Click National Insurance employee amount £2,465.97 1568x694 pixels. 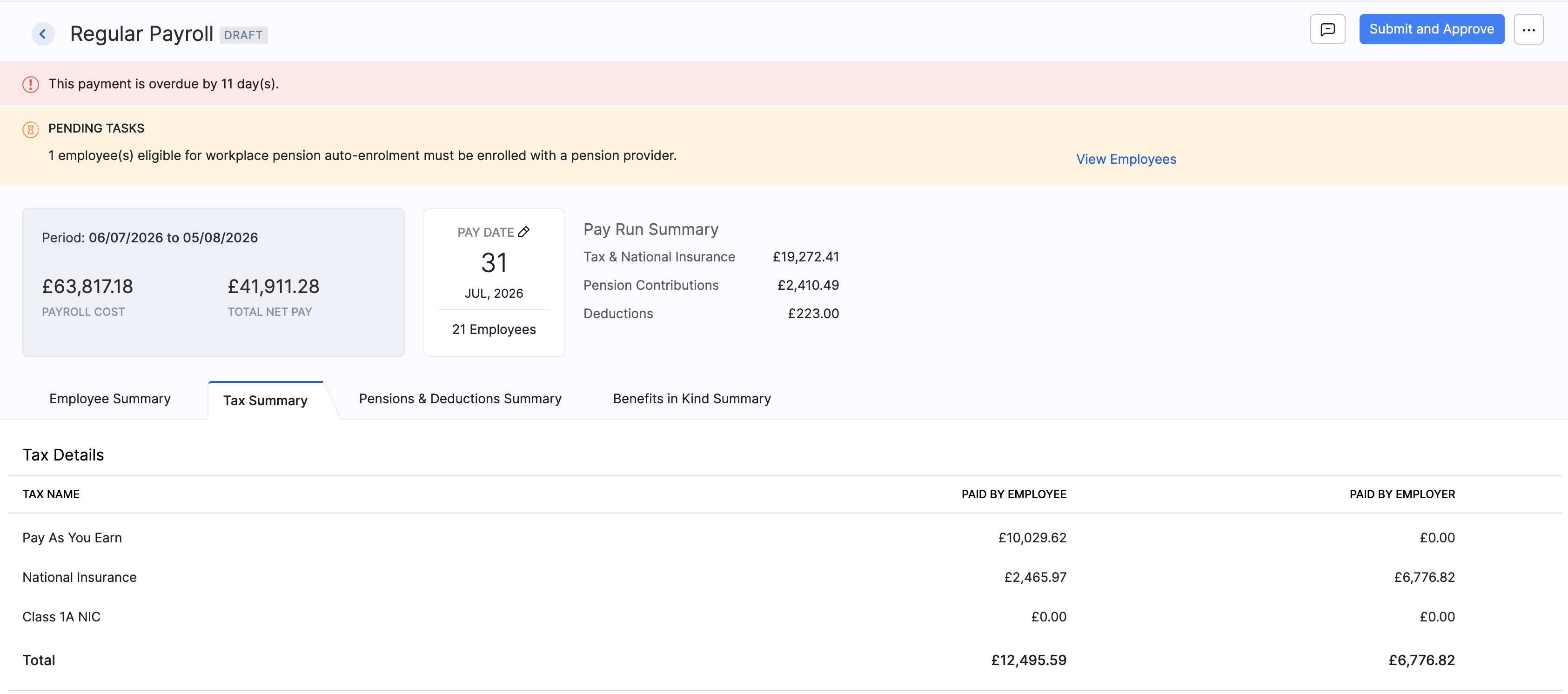(1035, 578)
